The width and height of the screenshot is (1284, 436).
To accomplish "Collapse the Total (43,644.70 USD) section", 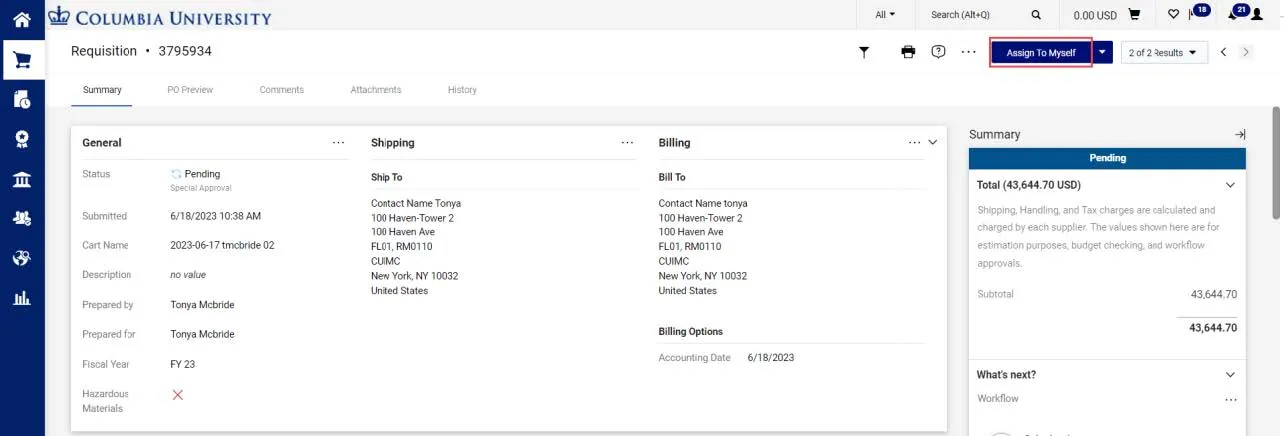I will [x=1230, y=185].
